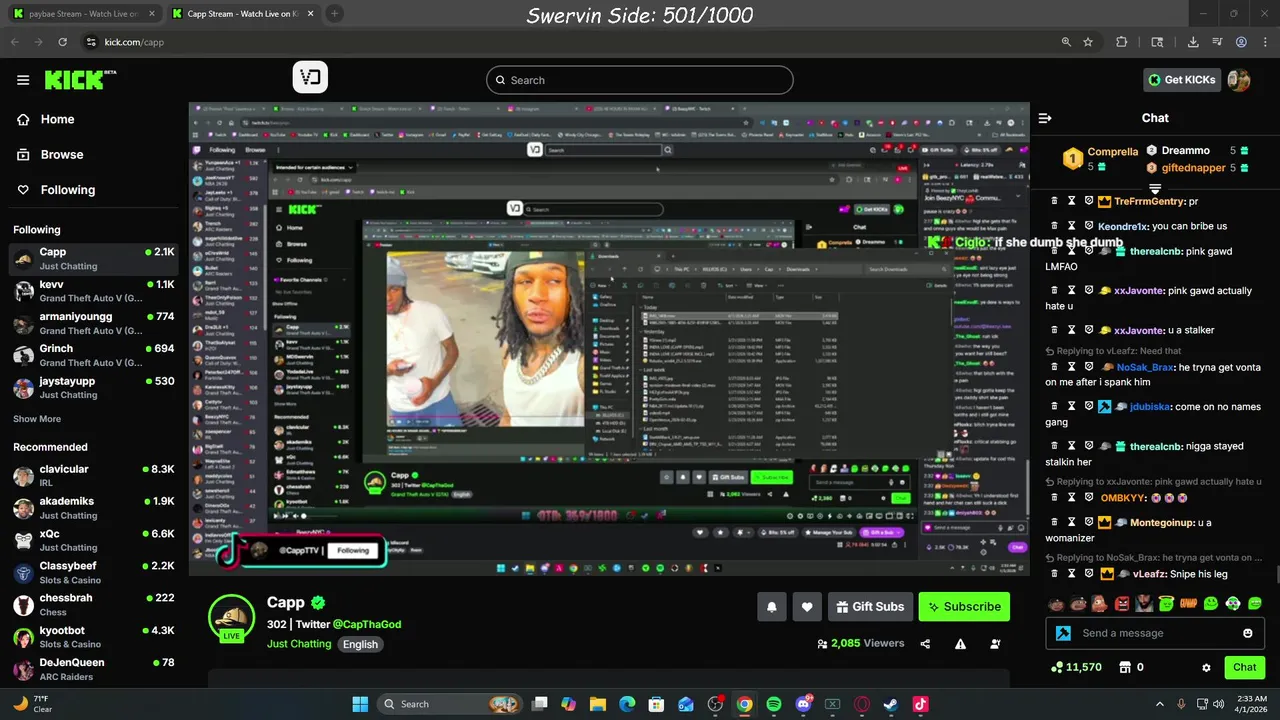1280x720 pixels.
Task: Bookmark this page with star icon
Action: [1088, 42]
